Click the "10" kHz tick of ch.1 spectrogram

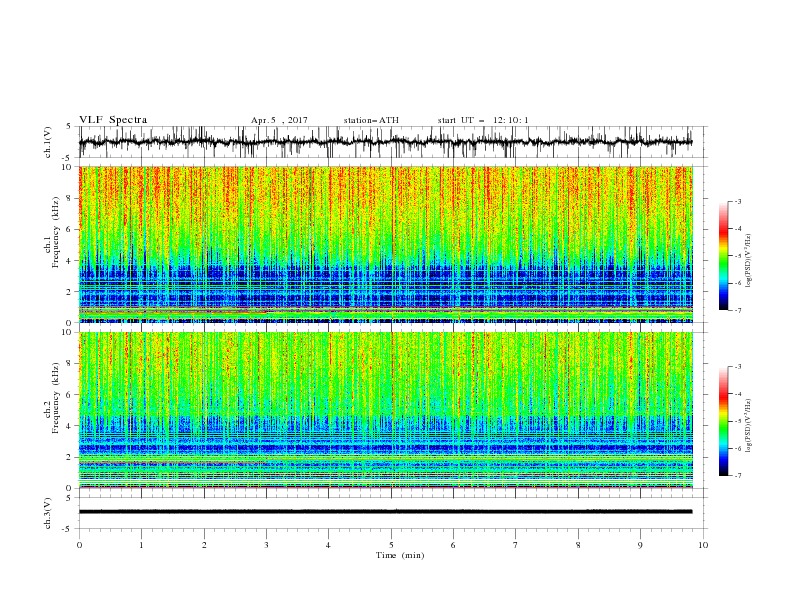pos(68,167)
